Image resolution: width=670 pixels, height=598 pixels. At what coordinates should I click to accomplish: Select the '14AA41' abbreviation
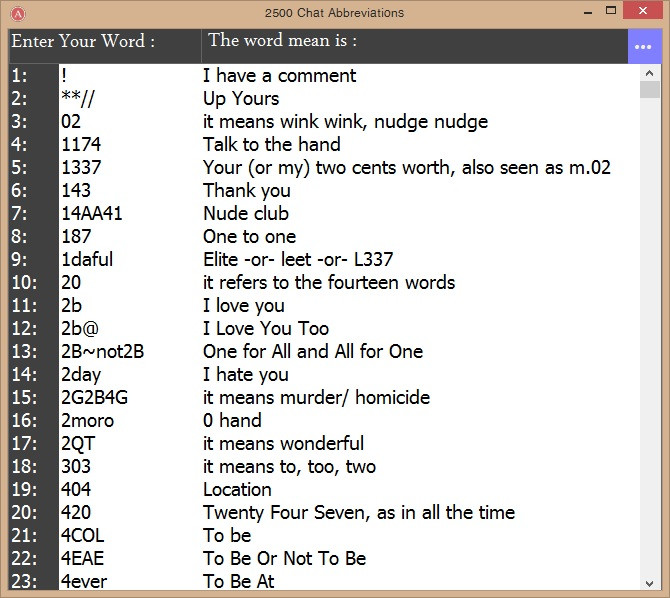tap(91, 214)
